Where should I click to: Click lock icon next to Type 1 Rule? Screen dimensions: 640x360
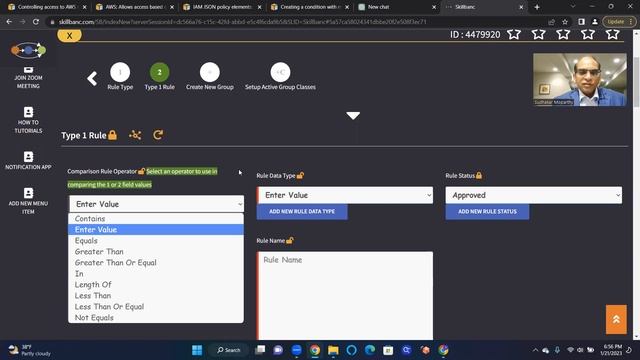pyautogui.click(x=113, y=135)
